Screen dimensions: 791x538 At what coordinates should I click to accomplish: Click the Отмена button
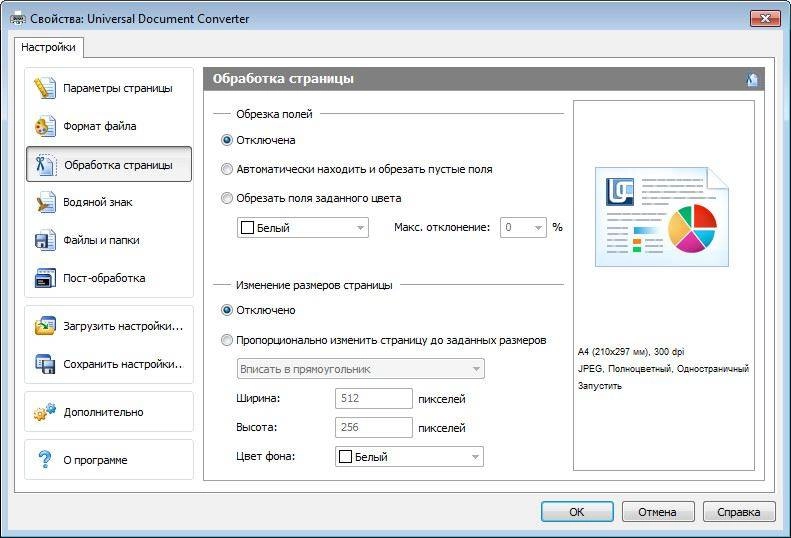point(658,512)
